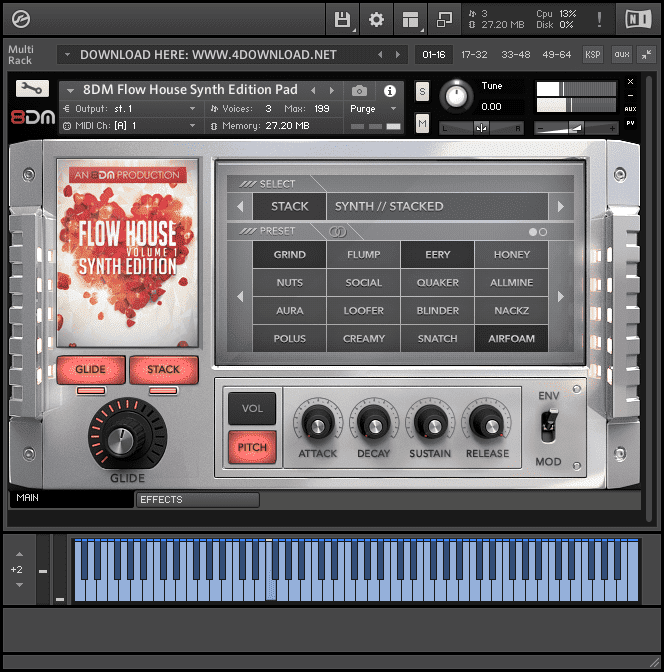Screen dimensions: 664x672
Task: Open the Purge dropdown menu
Action: [x=373, y=109]
